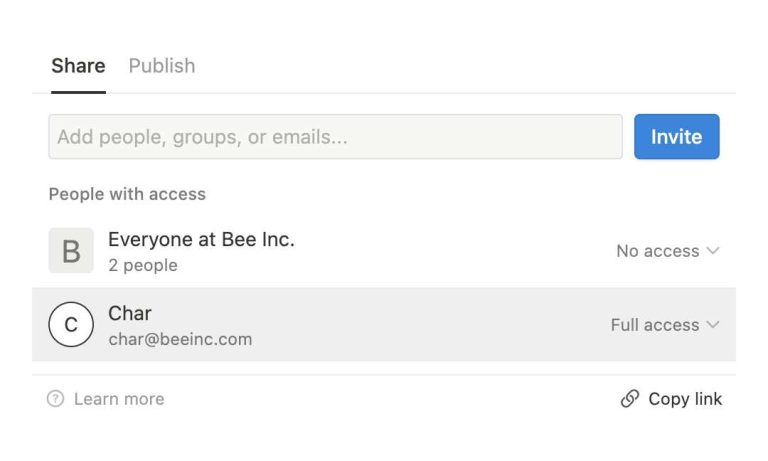Open the No access permission dropdown
The height and width of the screenshot is (461, 768).
[667, 251]
